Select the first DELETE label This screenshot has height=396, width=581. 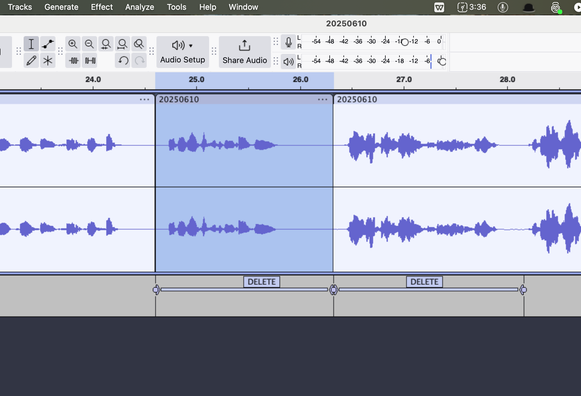[x=262, y=282]
